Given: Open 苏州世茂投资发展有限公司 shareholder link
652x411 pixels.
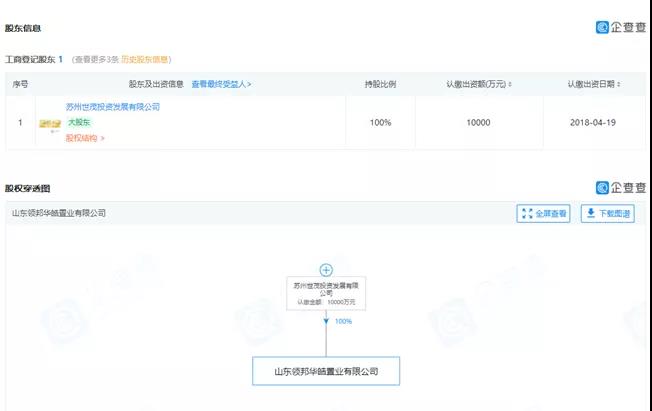Looking at the screenshot, I should coord(113,107).
